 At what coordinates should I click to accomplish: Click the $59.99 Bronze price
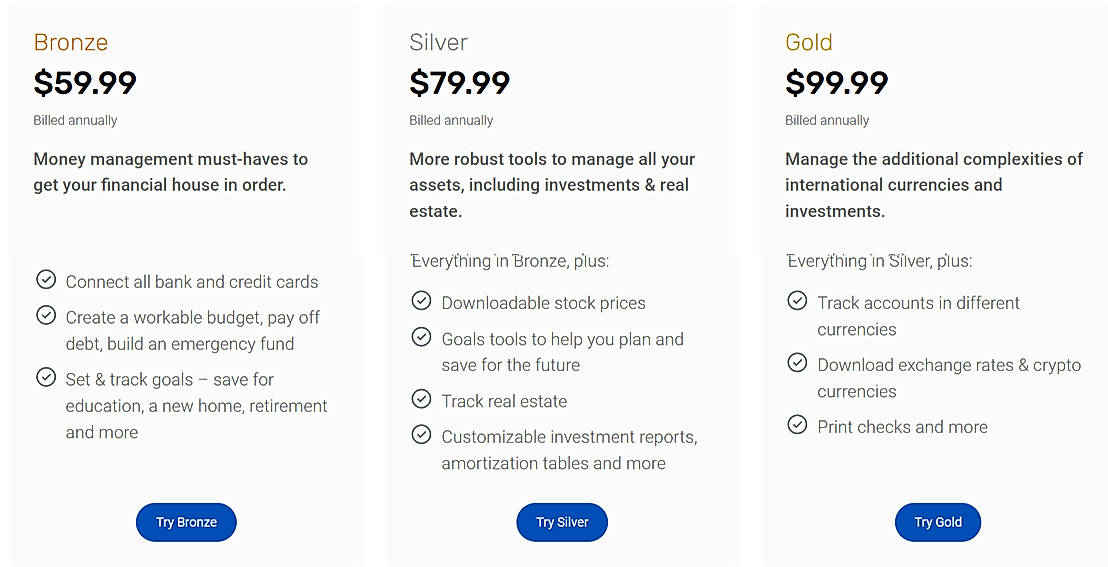click(x=85, y=82)
